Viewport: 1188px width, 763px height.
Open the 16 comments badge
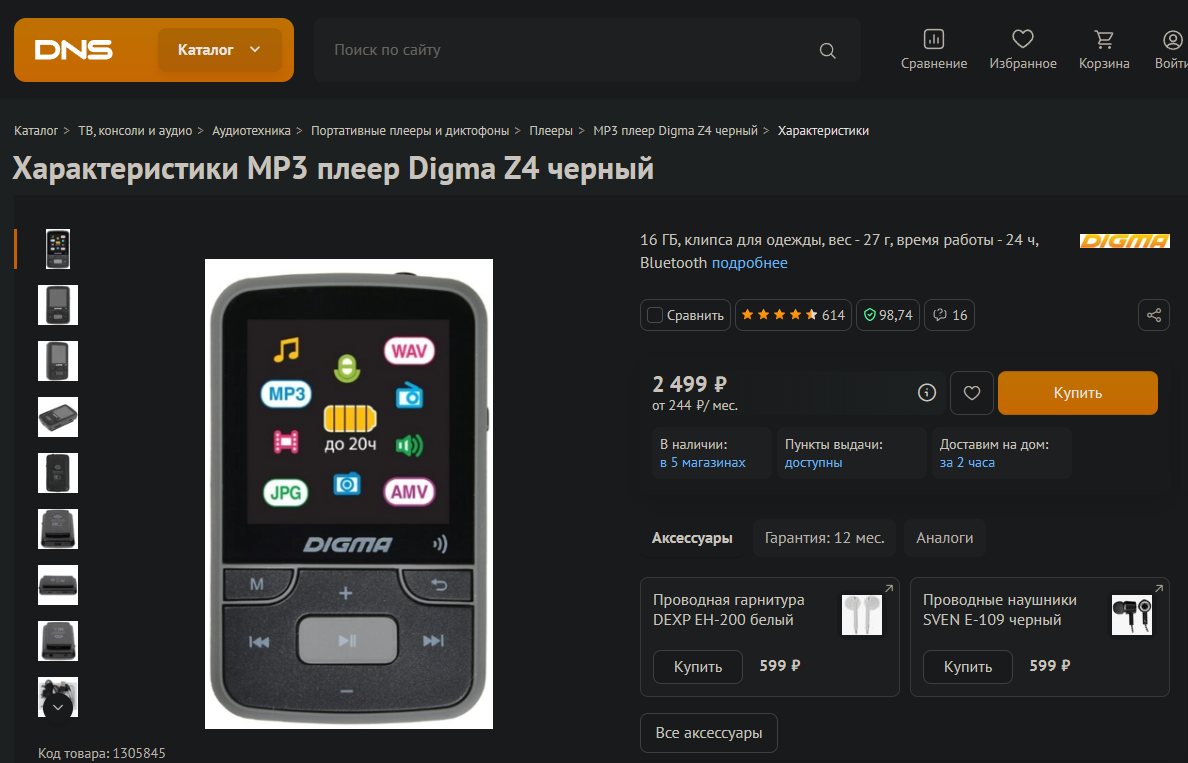click(949, 315)
